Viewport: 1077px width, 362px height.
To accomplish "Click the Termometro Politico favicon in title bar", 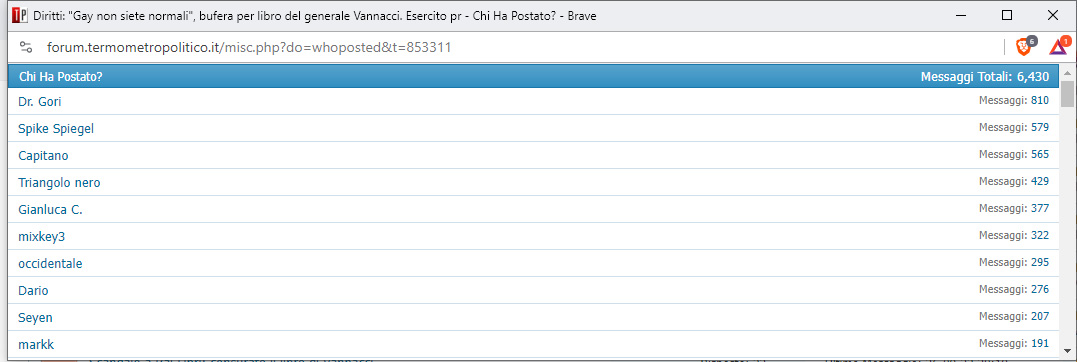I will click(19, 15).
